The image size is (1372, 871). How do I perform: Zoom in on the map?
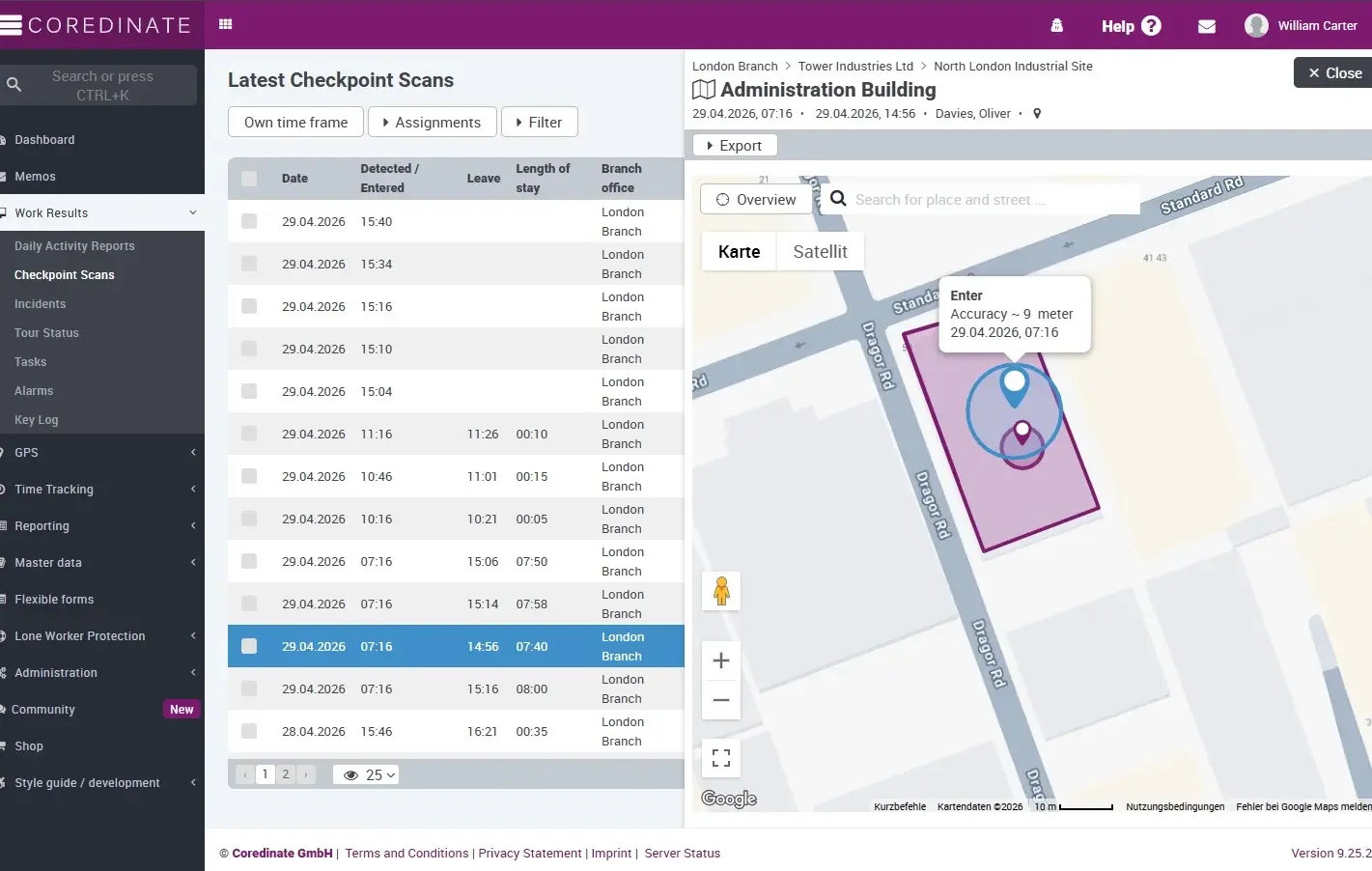point(721,660)
